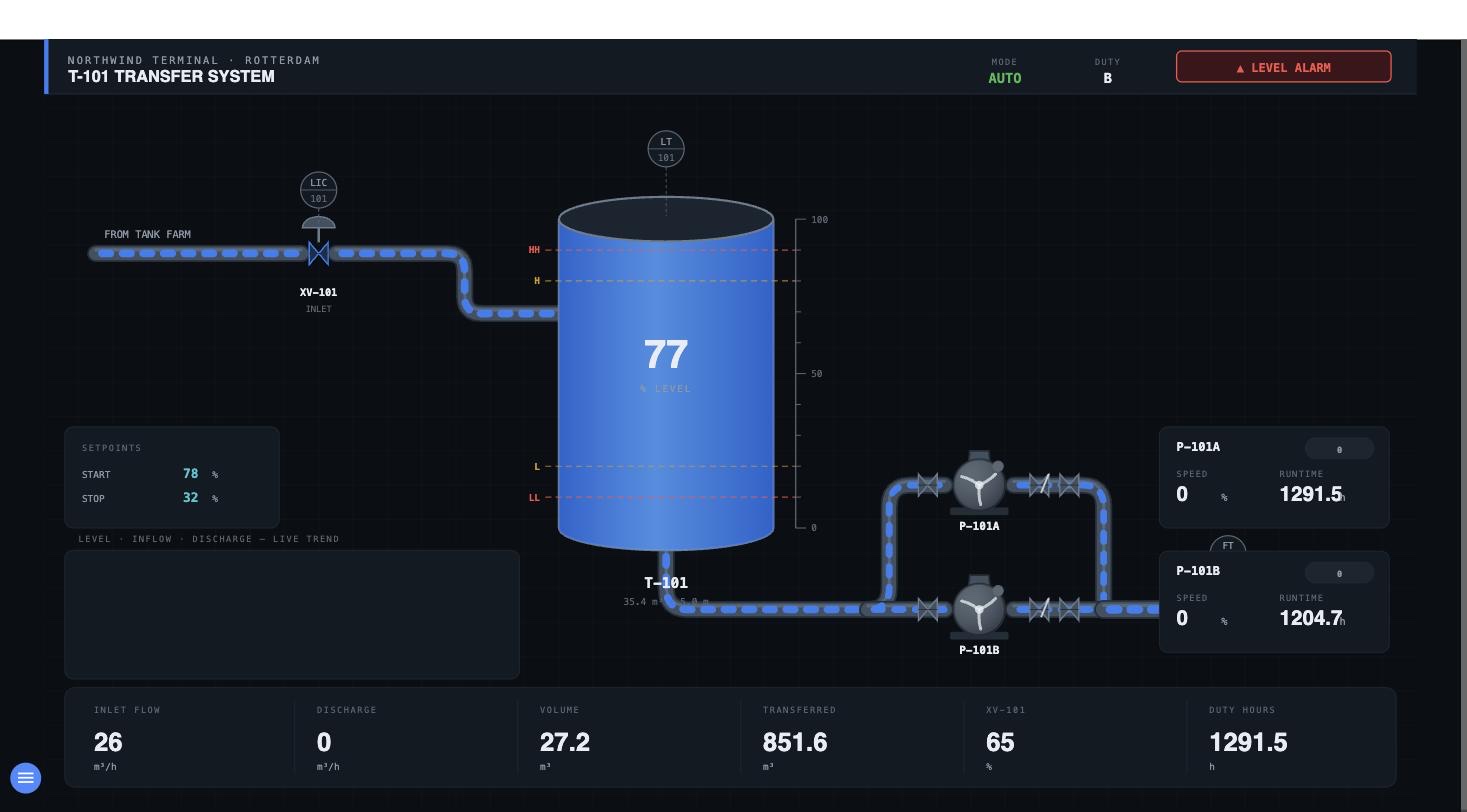1467x812 pixels.
Task: Click the T-101 tank name label
Action: (x=666, y=582)
